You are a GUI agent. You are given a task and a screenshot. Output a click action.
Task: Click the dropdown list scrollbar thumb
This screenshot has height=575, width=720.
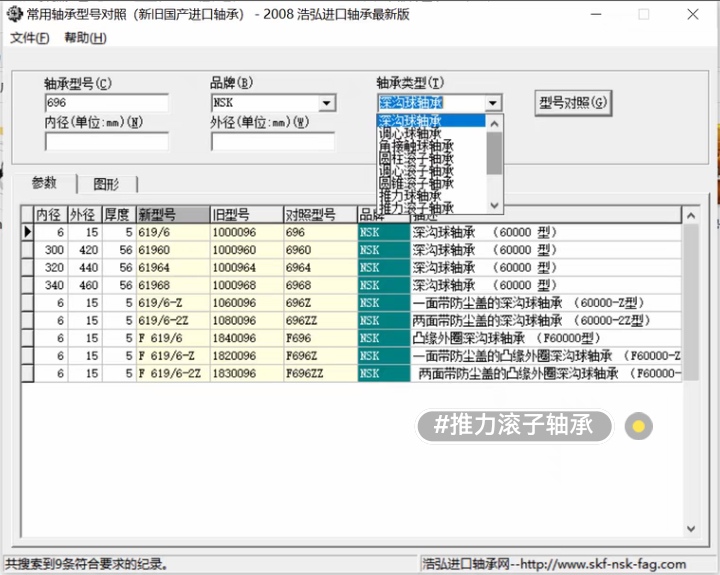tap(494, 153)
